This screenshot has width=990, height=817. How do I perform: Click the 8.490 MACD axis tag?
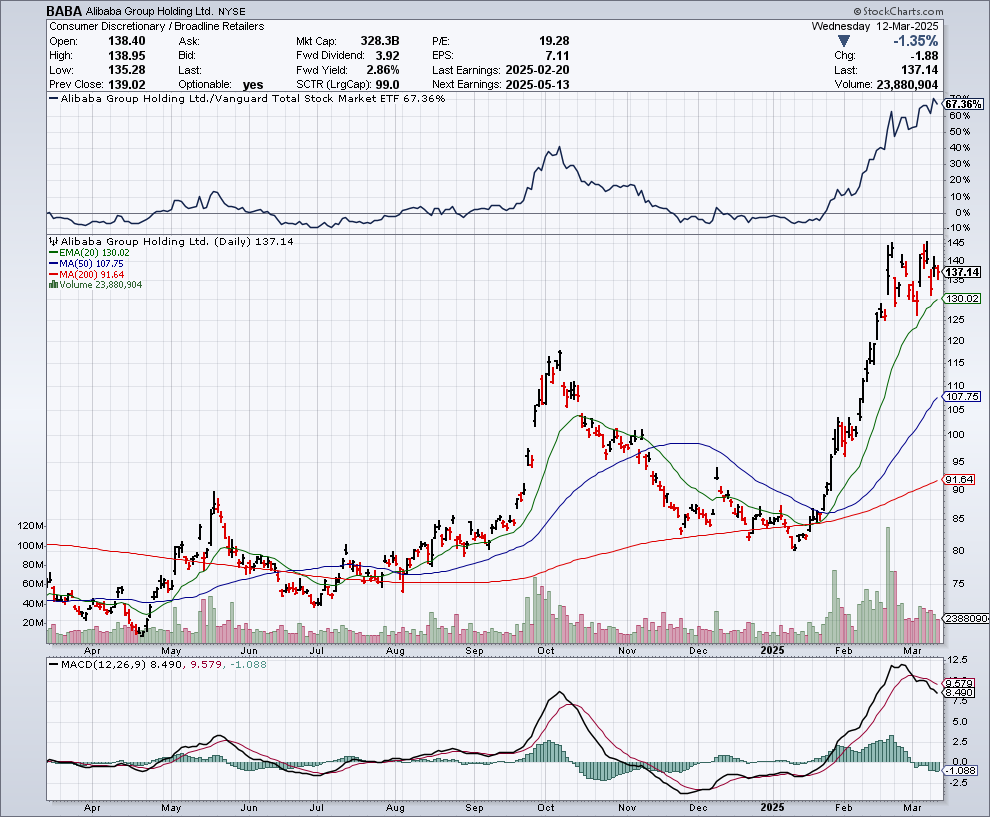(960, 693)
